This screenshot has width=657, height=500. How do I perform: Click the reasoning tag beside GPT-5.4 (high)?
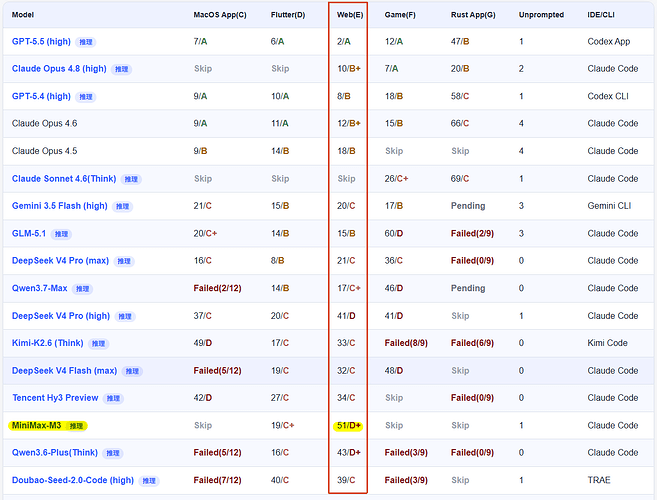86,97
